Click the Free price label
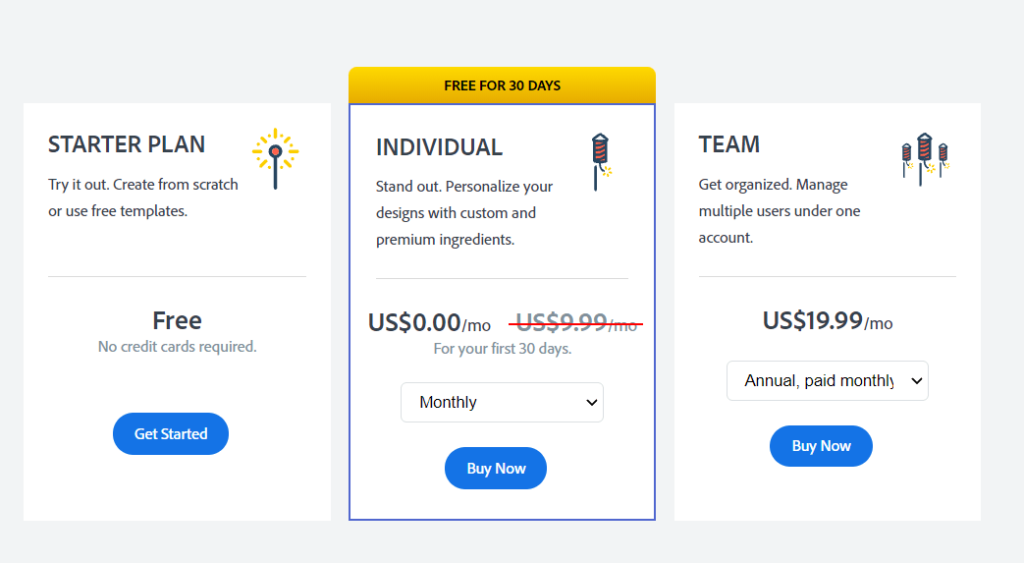The image size is (1024, 563). 177,321
